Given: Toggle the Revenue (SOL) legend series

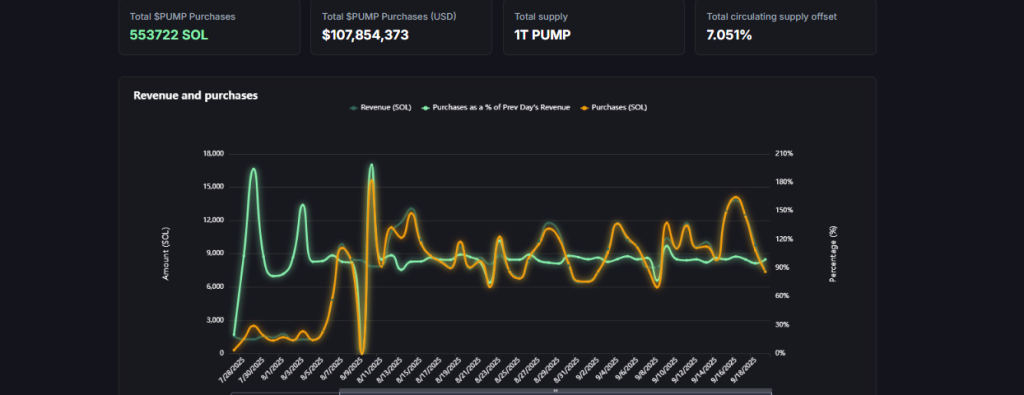Looking at the screenshot, I should 381,107.
